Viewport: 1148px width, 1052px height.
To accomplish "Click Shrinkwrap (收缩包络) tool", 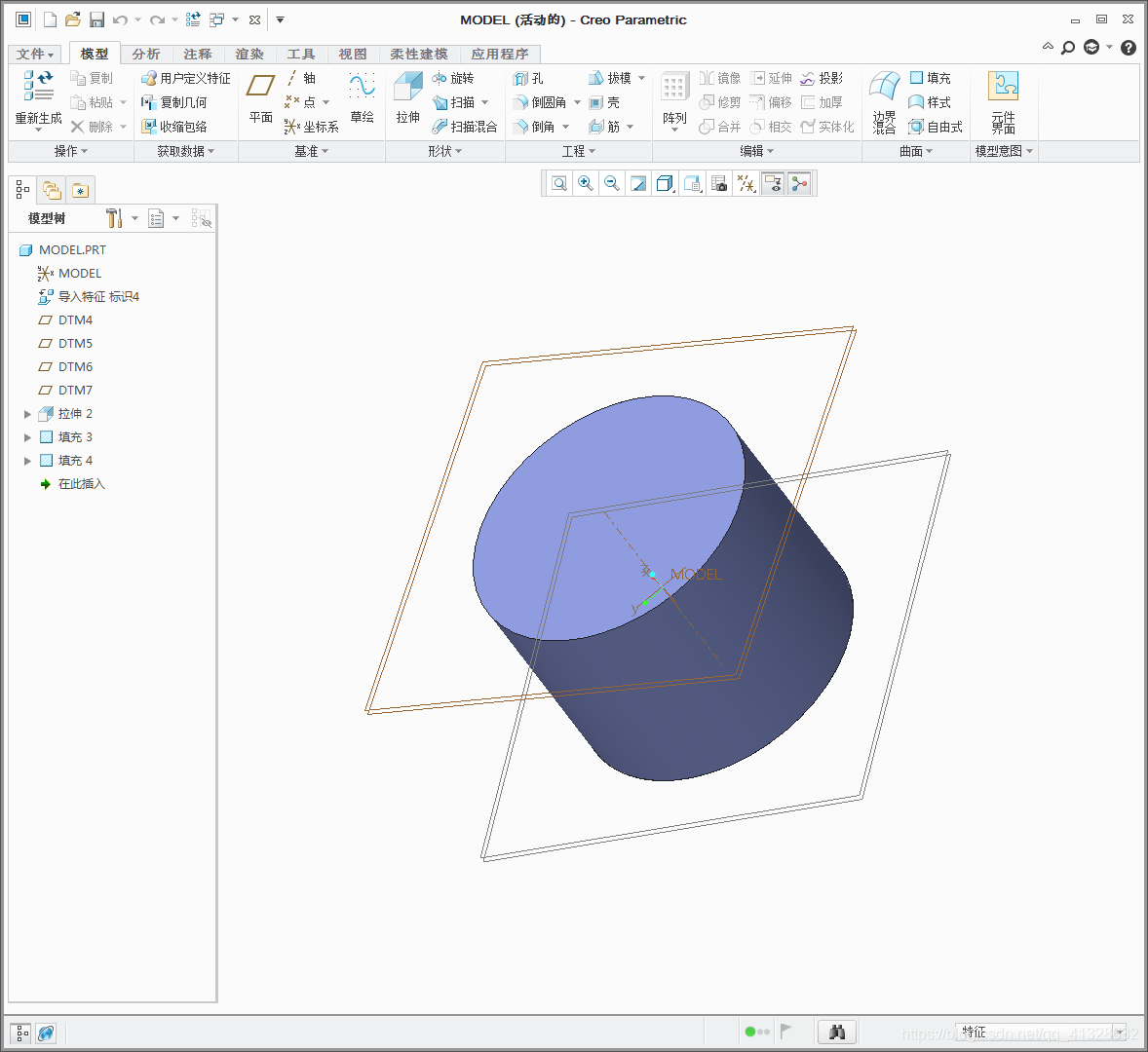I will pyautogui.click(x=174, y=127).
